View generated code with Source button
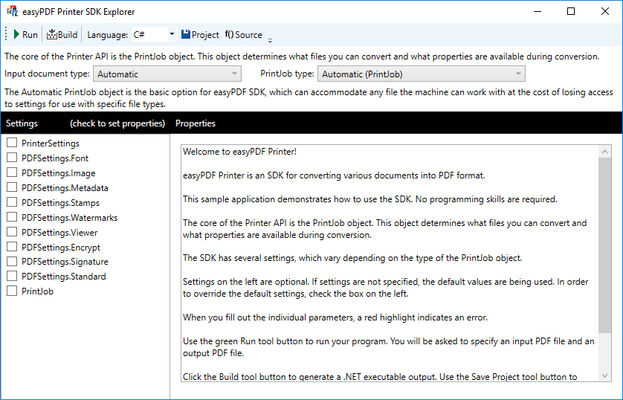 244,35
